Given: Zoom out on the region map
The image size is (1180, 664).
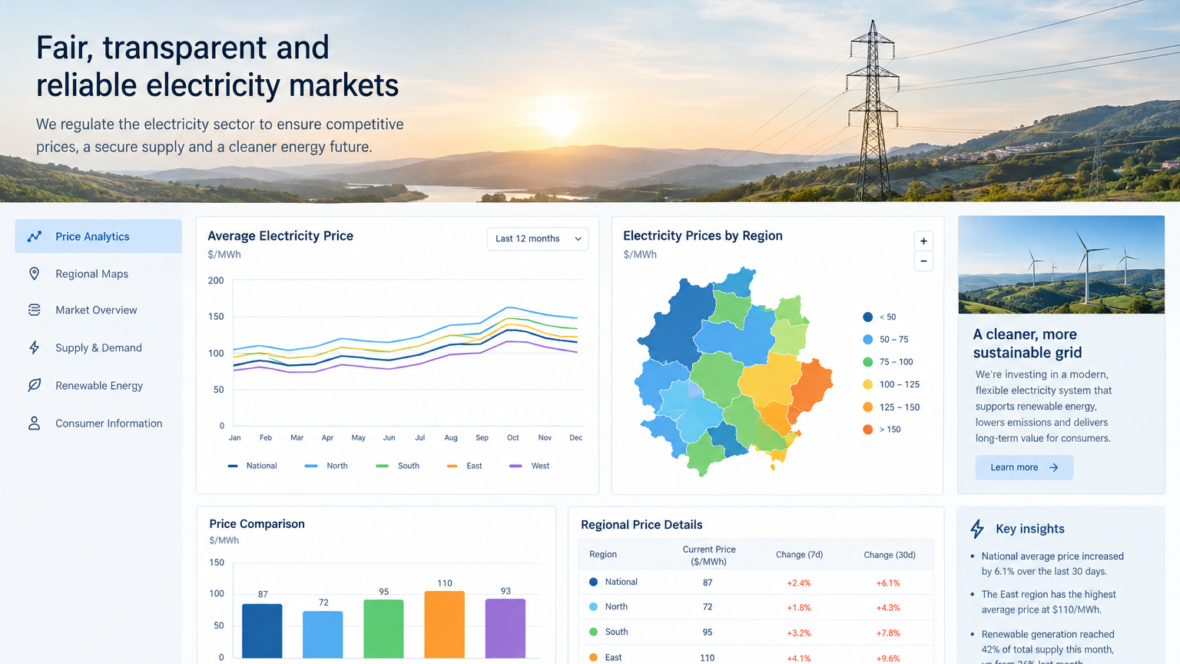Looking at the screenshot, I should 923,261.
